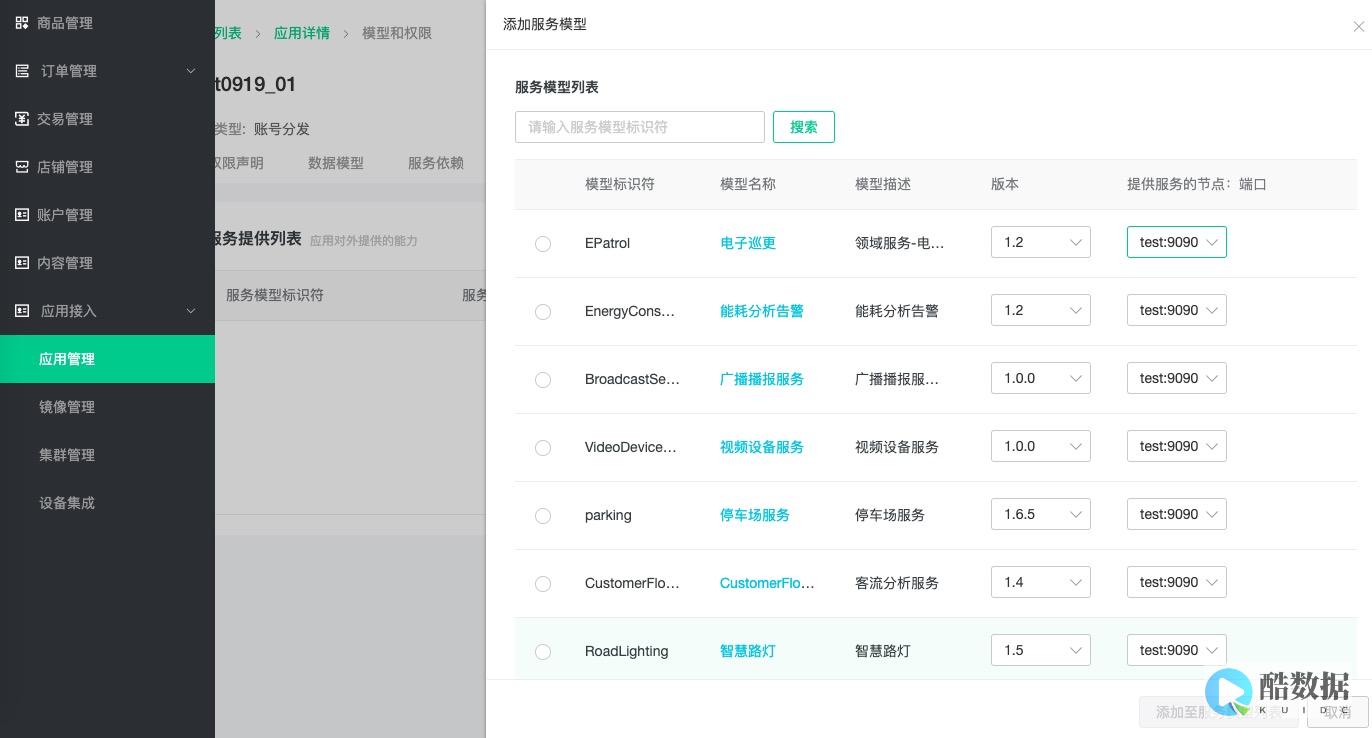Viewport: 1372px width, 738px height.
Task: Open version 1.4 dropdown for CustomerFlo...
Action: 1041,582
